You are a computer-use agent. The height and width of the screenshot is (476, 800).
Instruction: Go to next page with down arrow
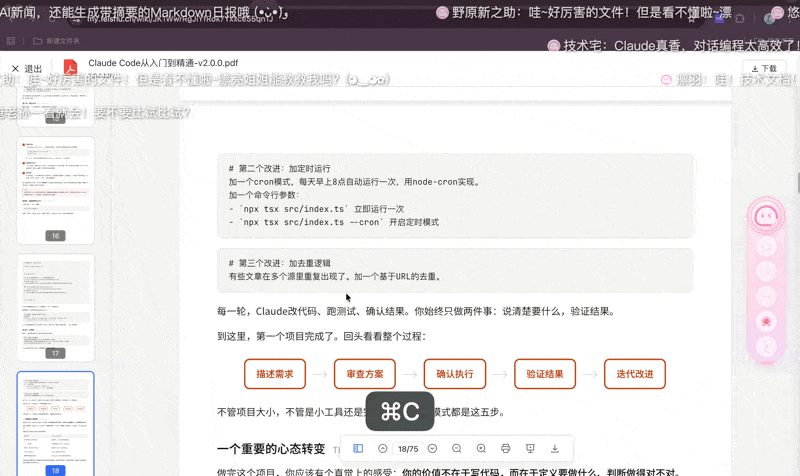[x=433, y=448]
